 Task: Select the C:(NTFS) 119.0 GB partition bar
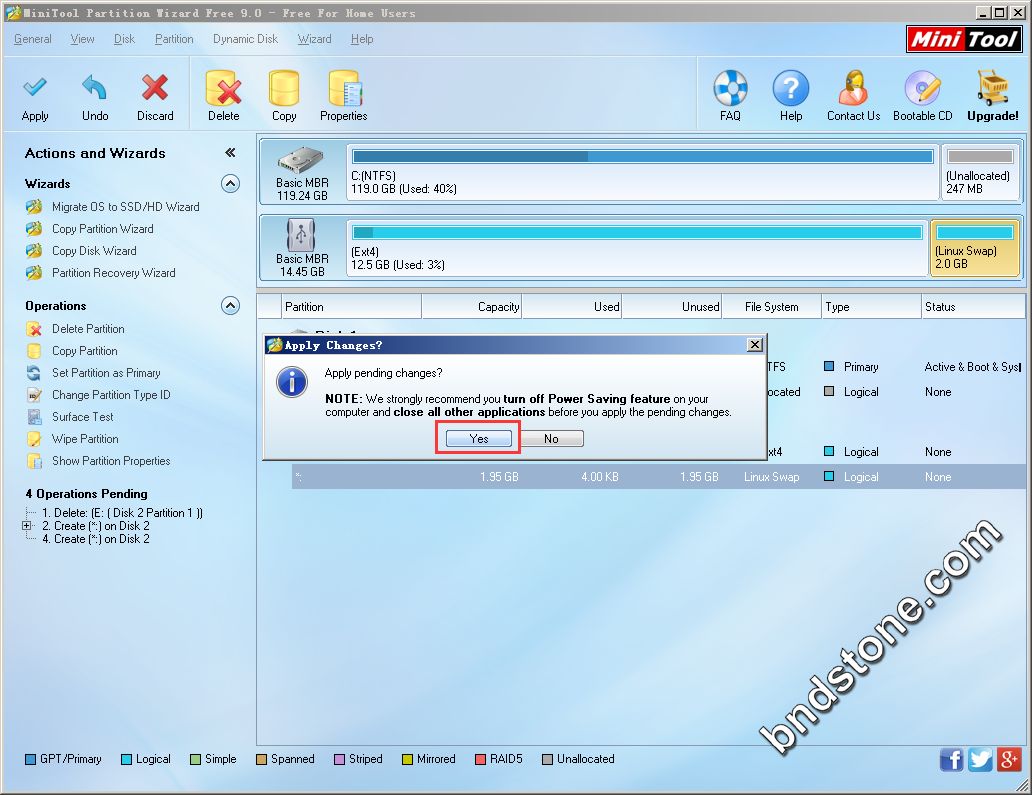642,172
